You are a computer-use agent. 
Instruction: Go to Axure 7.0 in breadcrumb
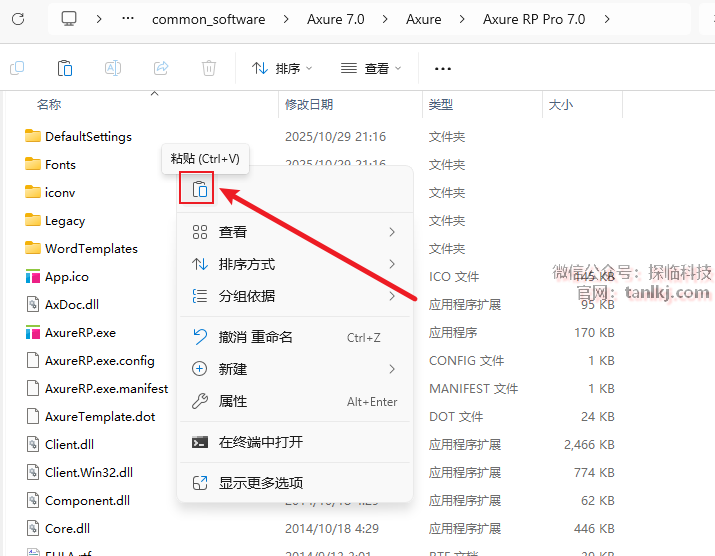pos(336,19)
